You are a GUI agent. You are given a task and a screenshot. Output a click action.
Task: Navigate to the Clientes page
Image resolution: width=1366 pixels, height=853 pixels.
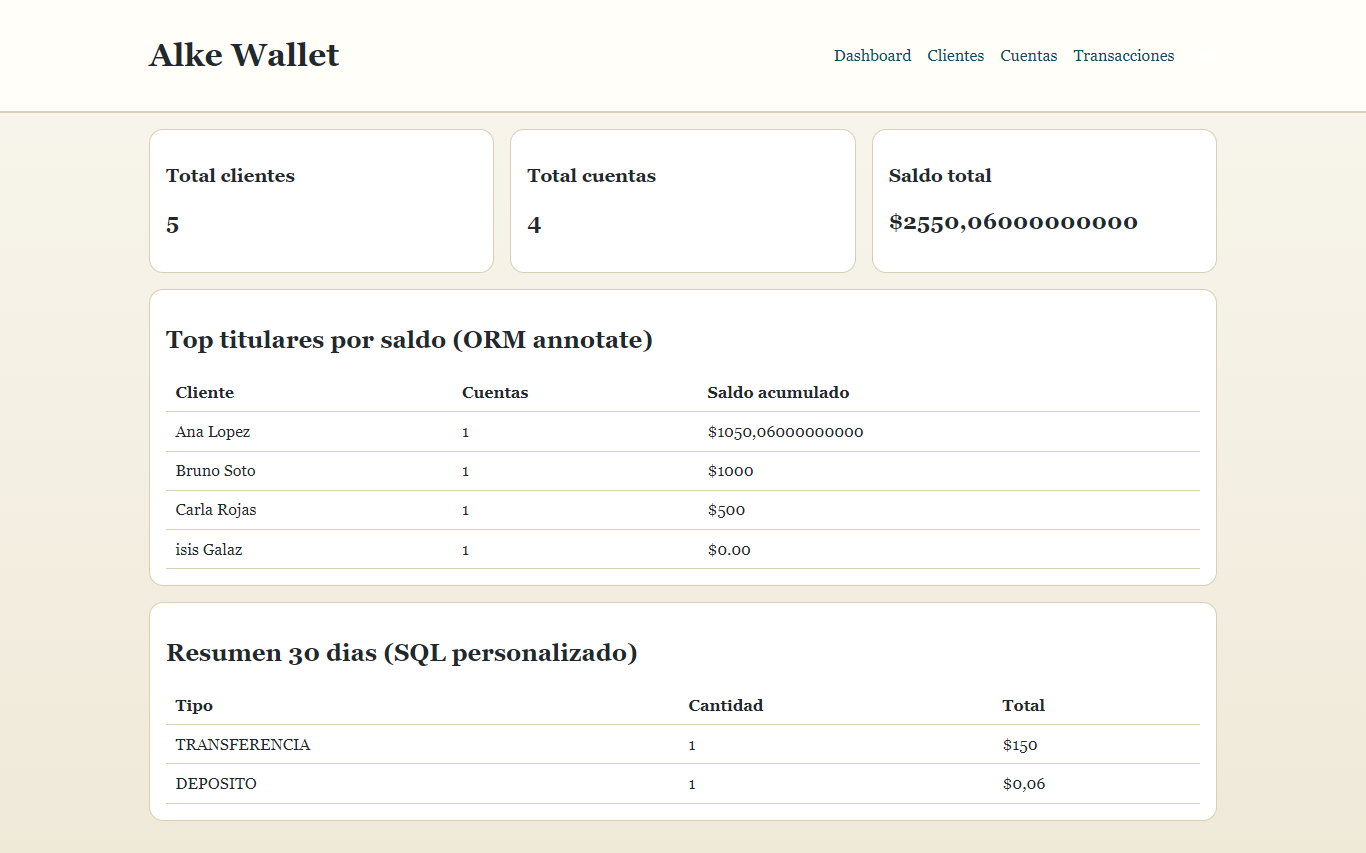(955, 56)
